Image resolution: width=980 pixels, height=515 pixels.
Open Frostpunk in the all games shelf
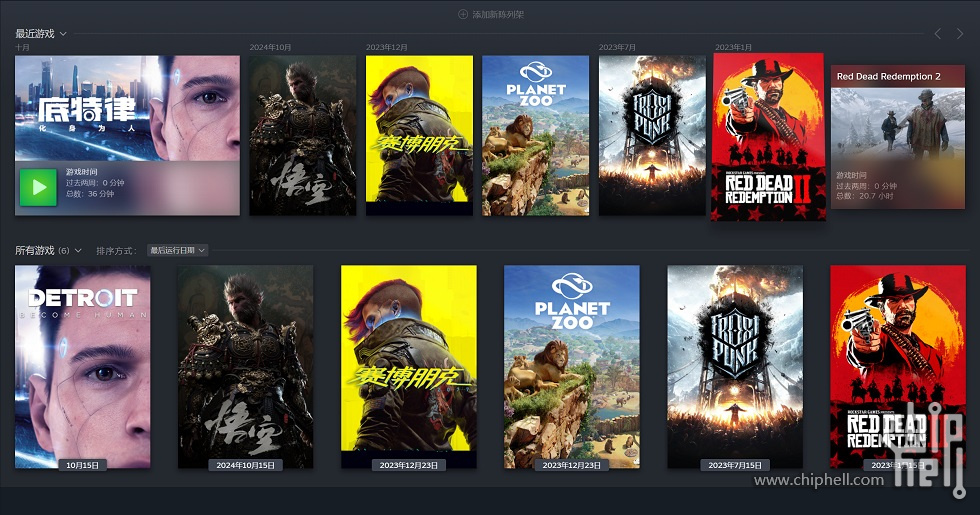pos(735,367)
